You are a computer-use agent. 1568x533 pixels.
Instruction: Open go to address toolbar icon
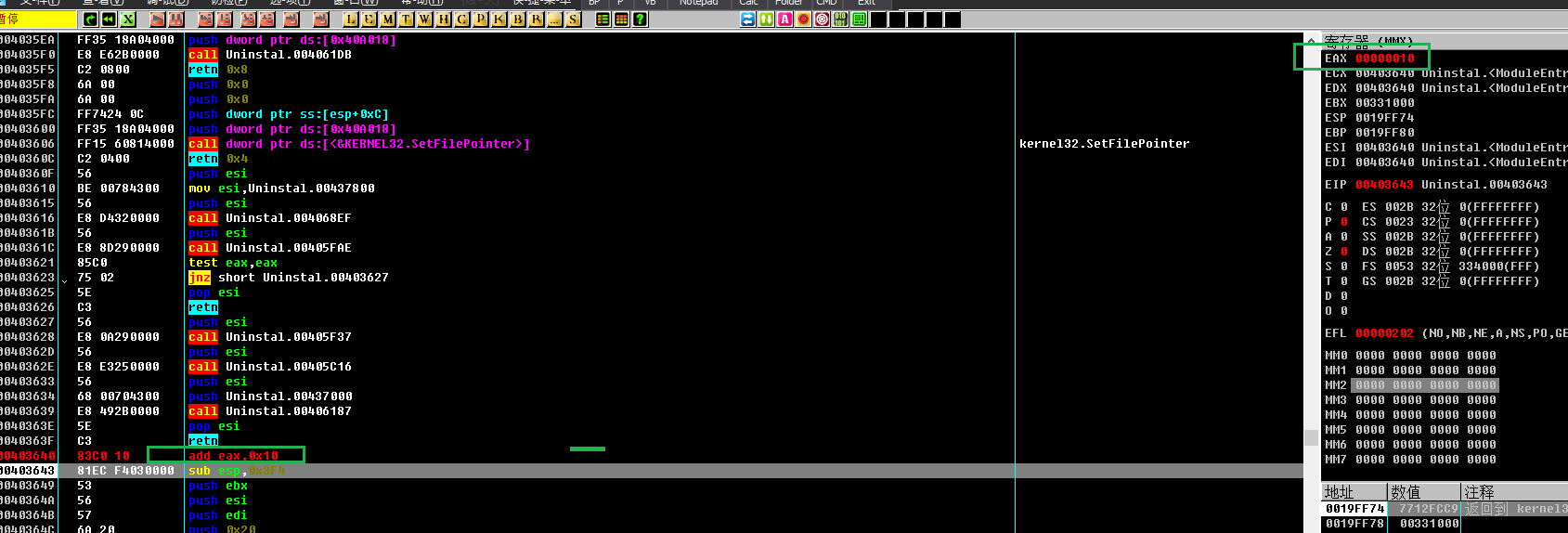pyautogui.click(x=320, y=19)
